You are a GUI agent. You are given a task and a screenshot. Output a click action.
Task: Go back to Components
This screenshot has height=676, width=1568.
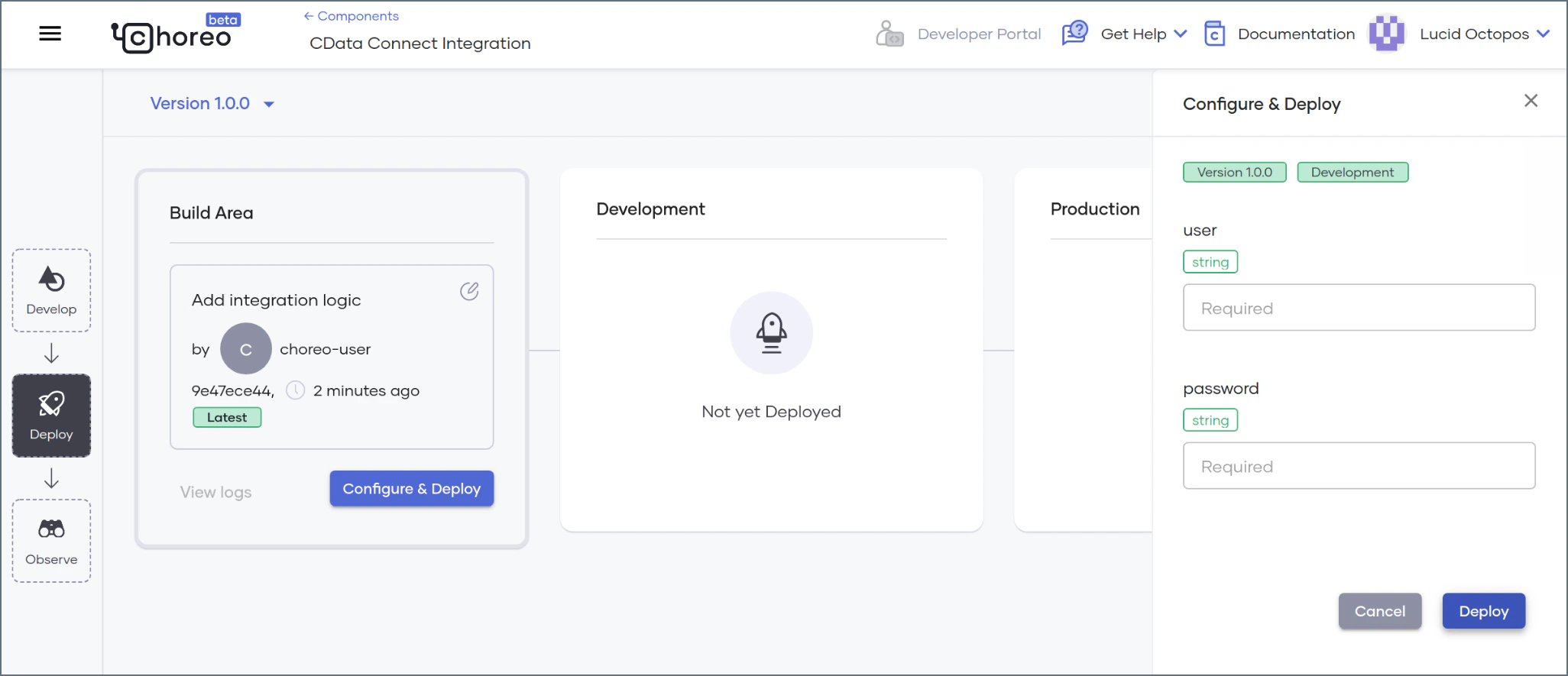coord(352,16)
